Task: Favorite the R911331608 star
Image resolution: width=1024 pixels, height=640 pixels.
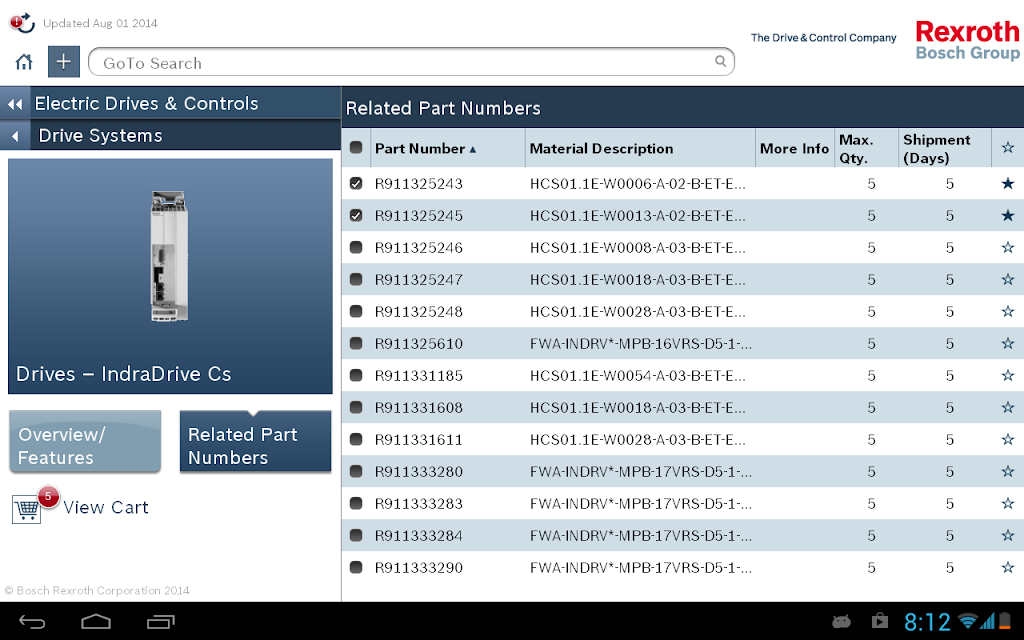Action: click(1008, 408)
